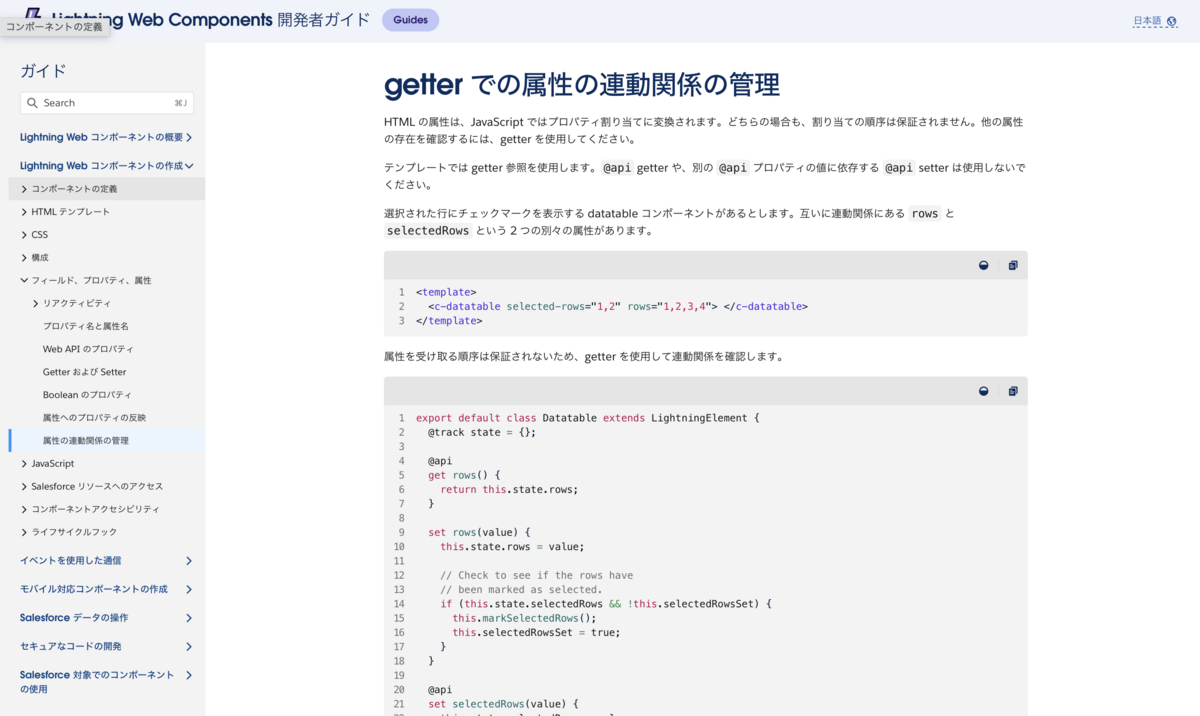Open the 日本語 language selector

pyautogui.click(x=1155, y=21)
